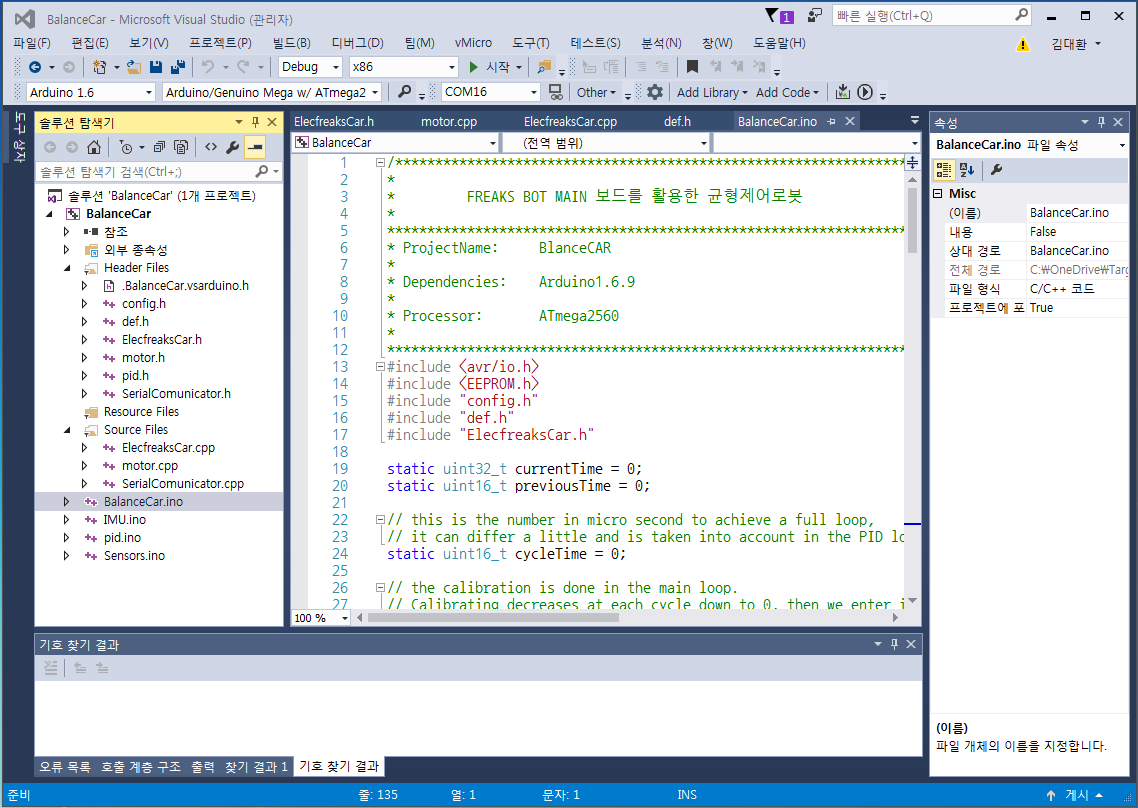Viewport: 1138px width, 808px height.
Task: Click the Home icon in Solution Explorer
Action: click(x=94, y=147)
